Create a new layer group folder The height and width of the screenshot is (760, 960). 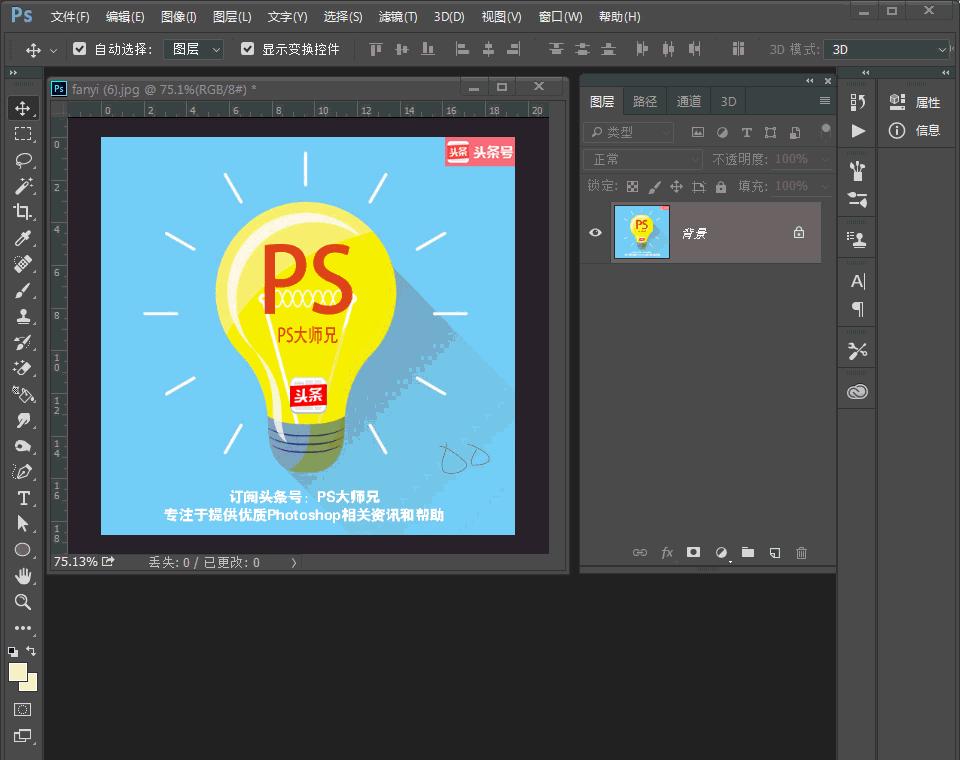[748, 552]
